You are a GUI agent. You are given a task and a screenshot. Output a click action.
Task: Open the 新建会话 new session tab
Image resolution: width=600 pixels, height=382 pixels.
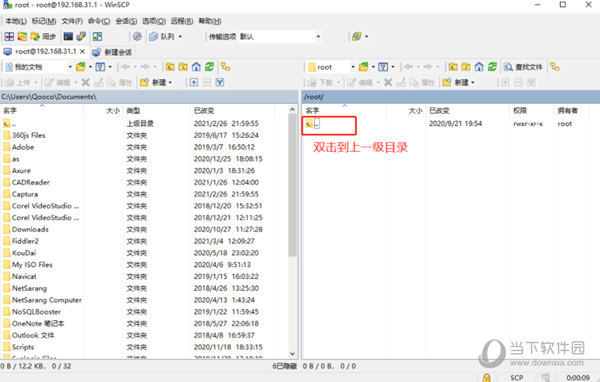pos(112,52)
